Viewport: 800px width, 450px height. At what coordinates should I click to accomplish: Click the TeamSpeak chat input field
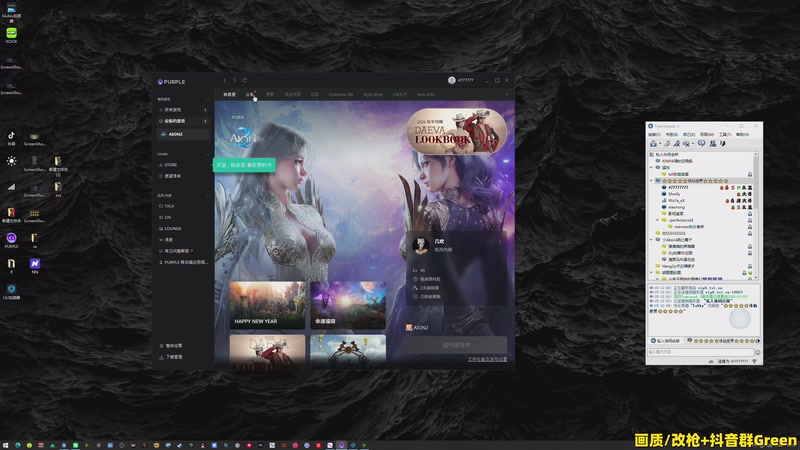click(700, 352)
